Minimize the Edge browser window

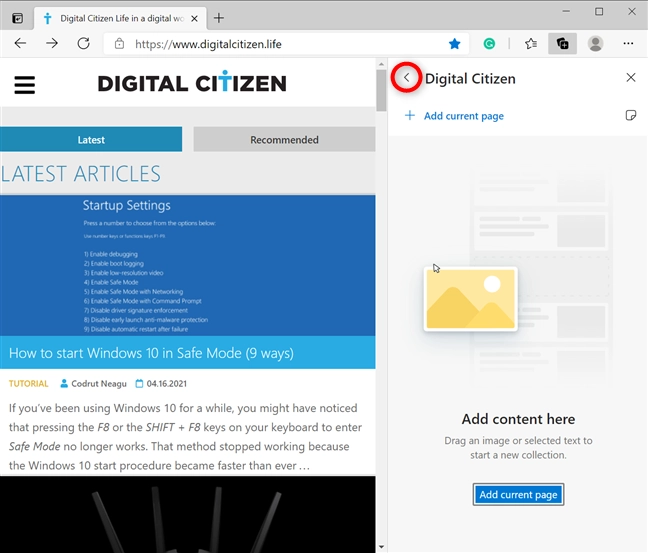pos(566,11)
